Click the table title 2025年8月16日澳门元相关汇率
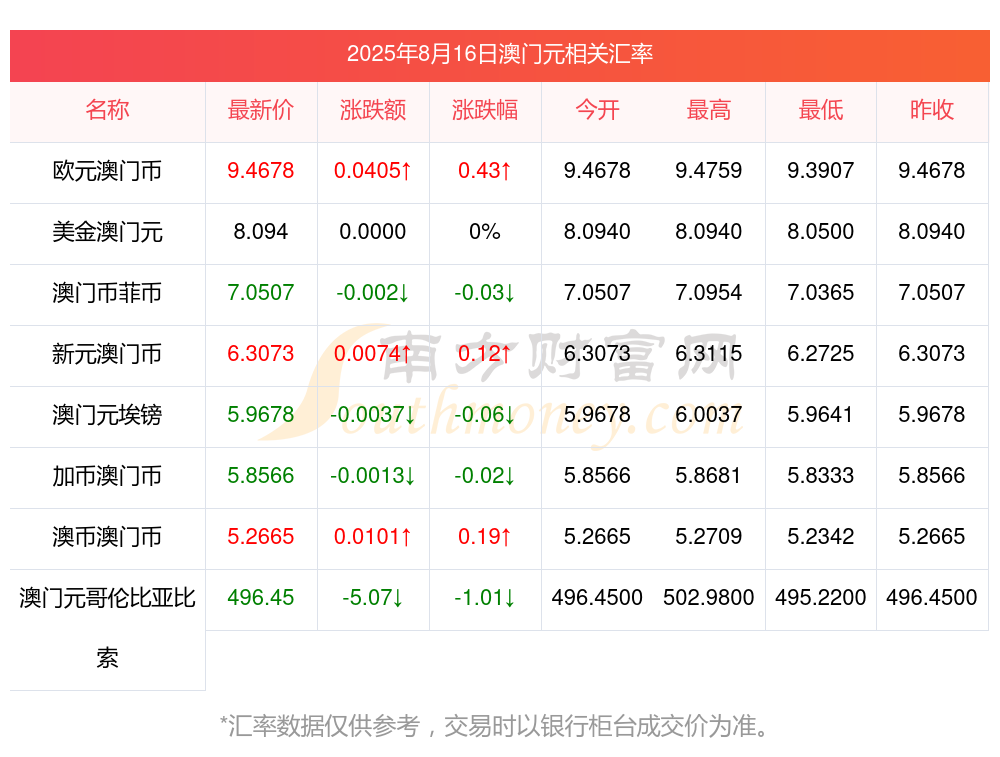The image size is (1000, 757). point(499,54)
